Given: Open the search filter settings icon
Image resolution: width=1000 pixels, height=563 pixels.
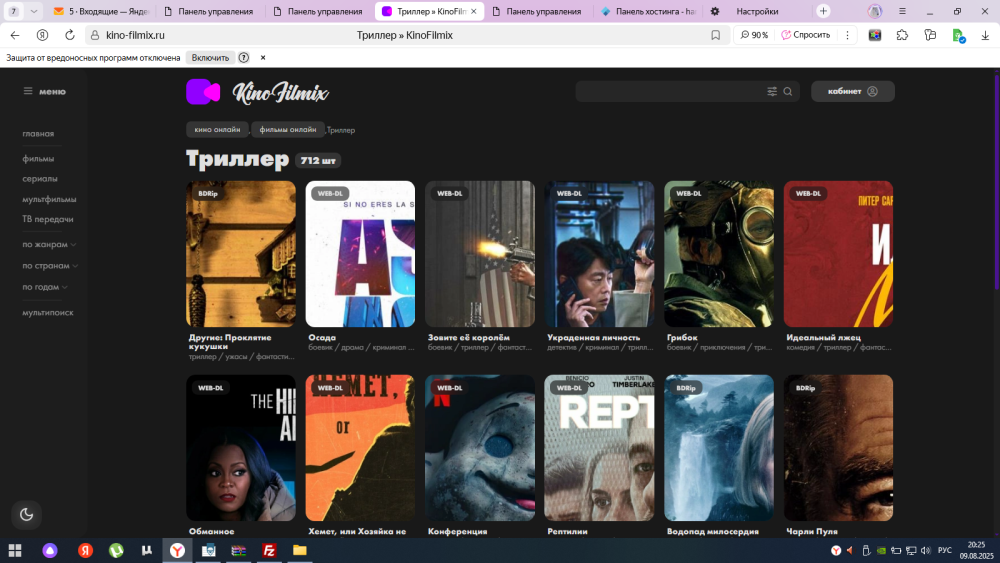Looking at the screenshot, I should (772, 91).
